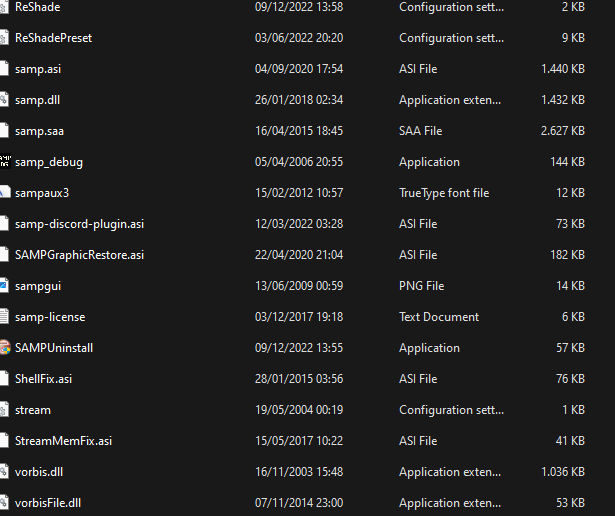Click the 182 KB size value
Viewport: 615px width, 516px height.
pos(568,254)
